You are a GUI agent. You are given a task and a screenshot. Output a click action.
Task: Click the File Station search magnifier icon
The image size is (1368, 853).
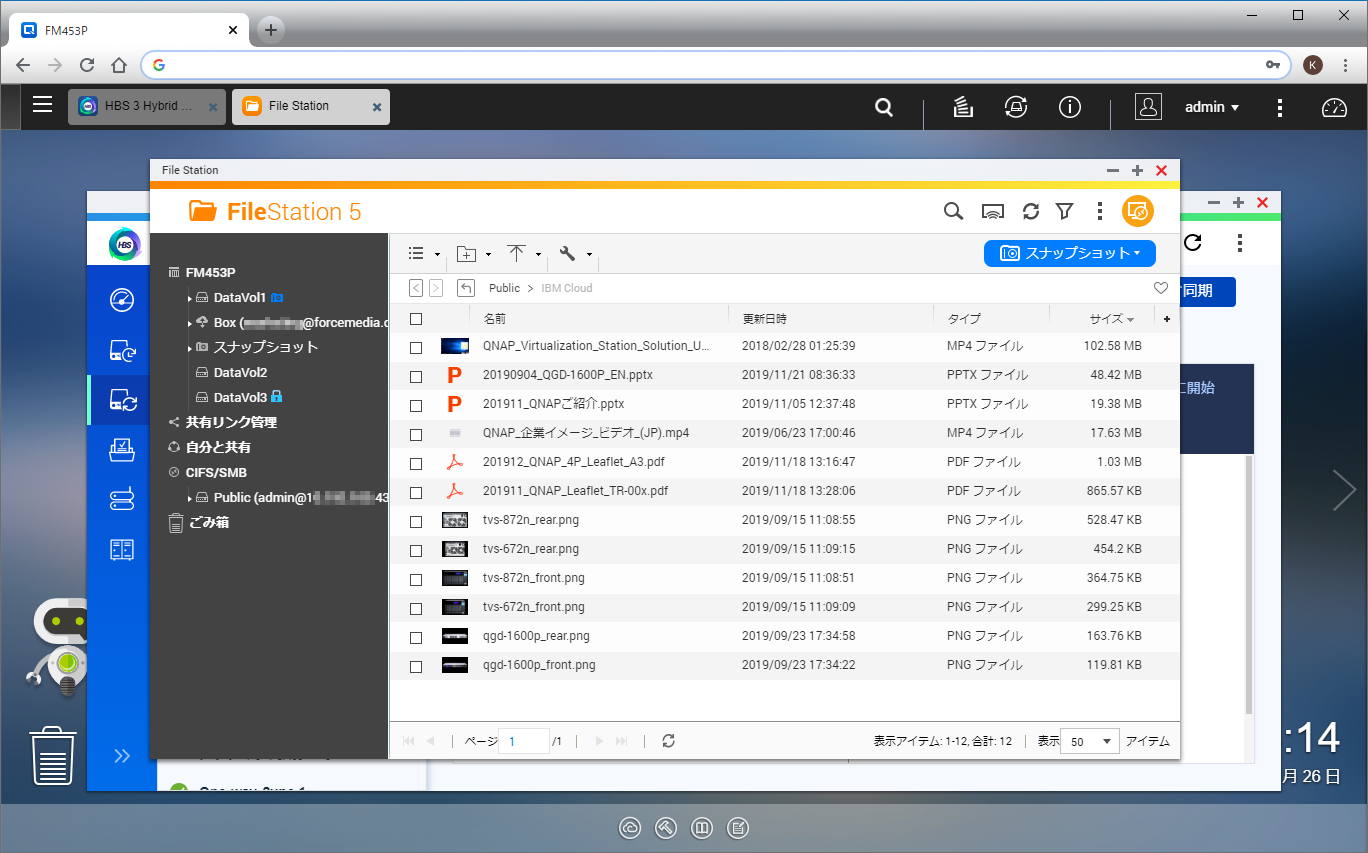pyautogui.click(x=953, y=211)
